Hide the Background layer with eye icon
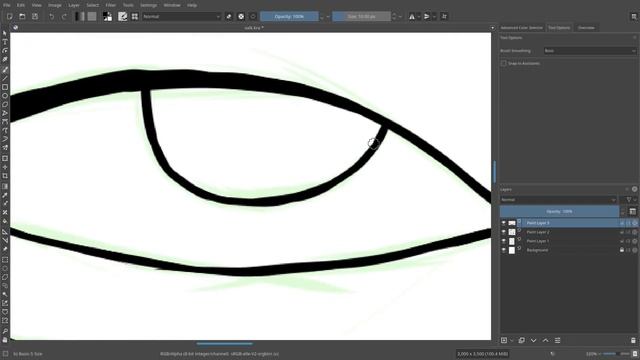The width and height of the screenshot is (640, 360). (504, 250)
